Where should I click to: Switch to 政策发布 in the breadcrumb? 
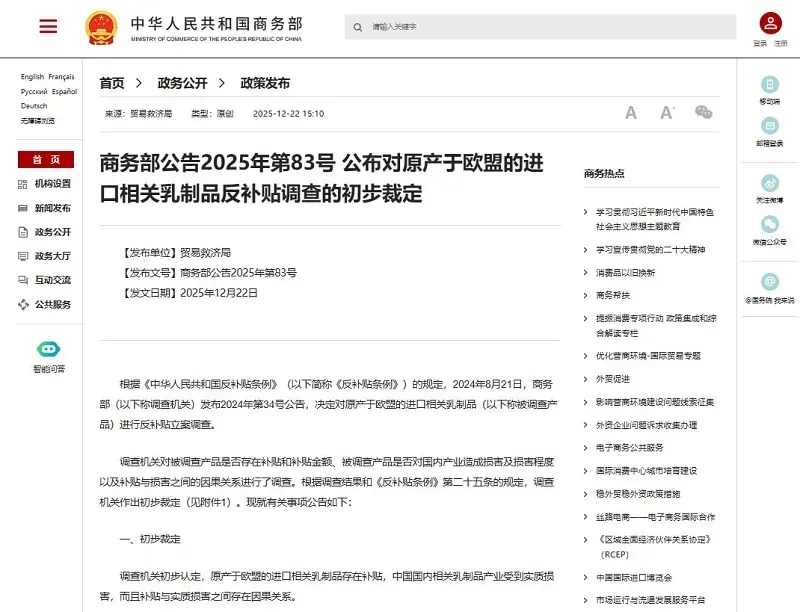[x=266, y=84]
